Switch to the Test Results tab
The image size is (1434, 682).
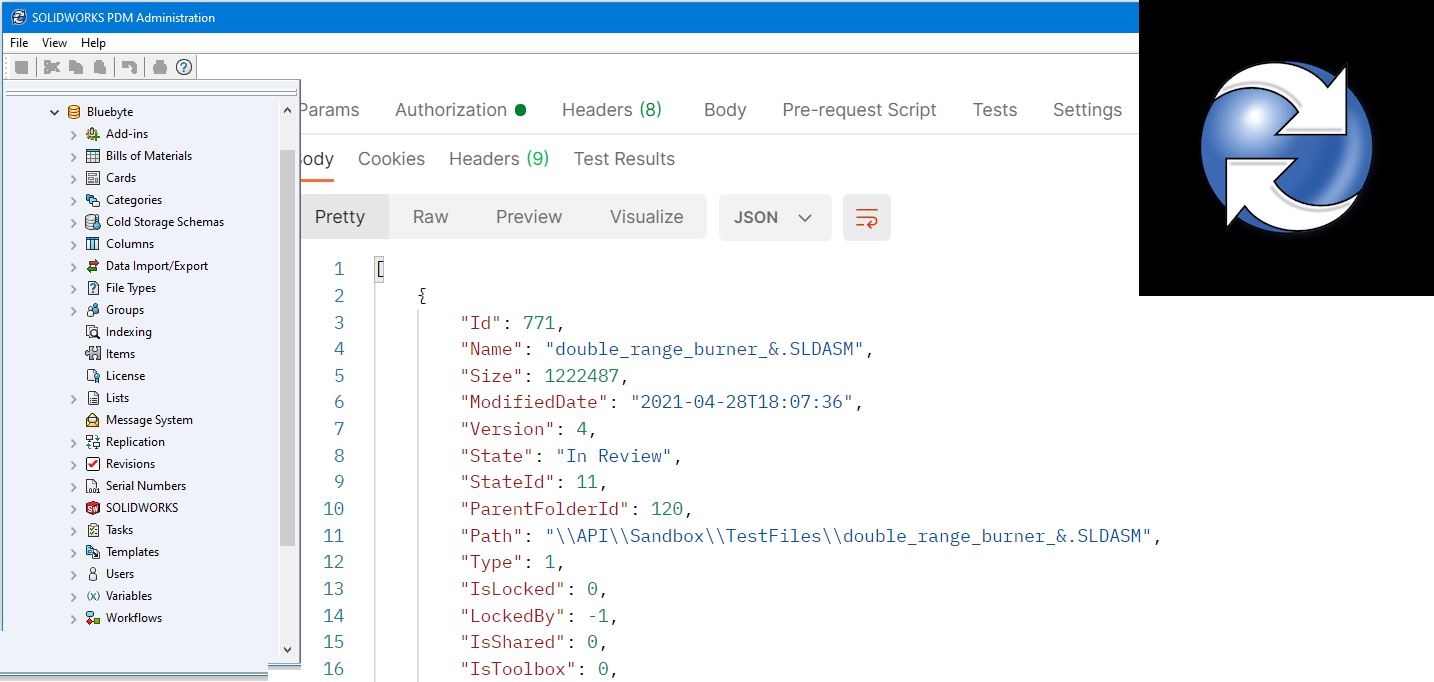coord(624,159)
